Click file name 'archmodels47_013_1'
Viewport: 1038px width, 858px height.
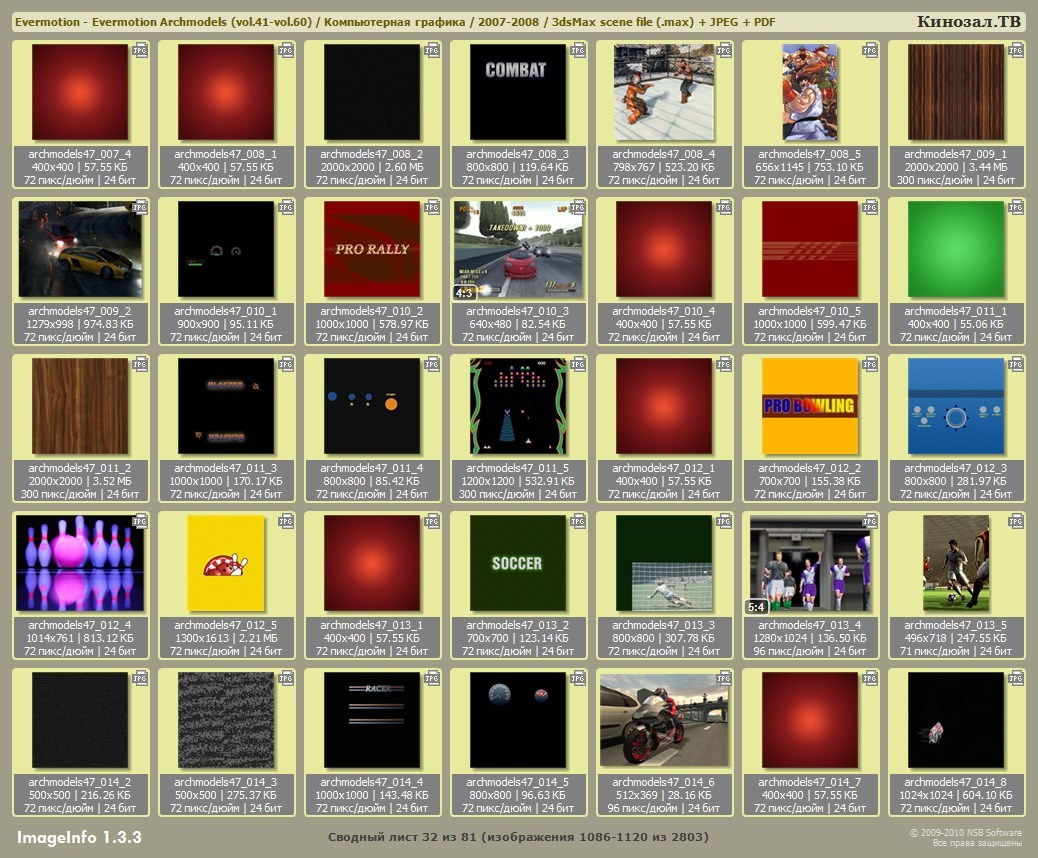tap(372, 625)
